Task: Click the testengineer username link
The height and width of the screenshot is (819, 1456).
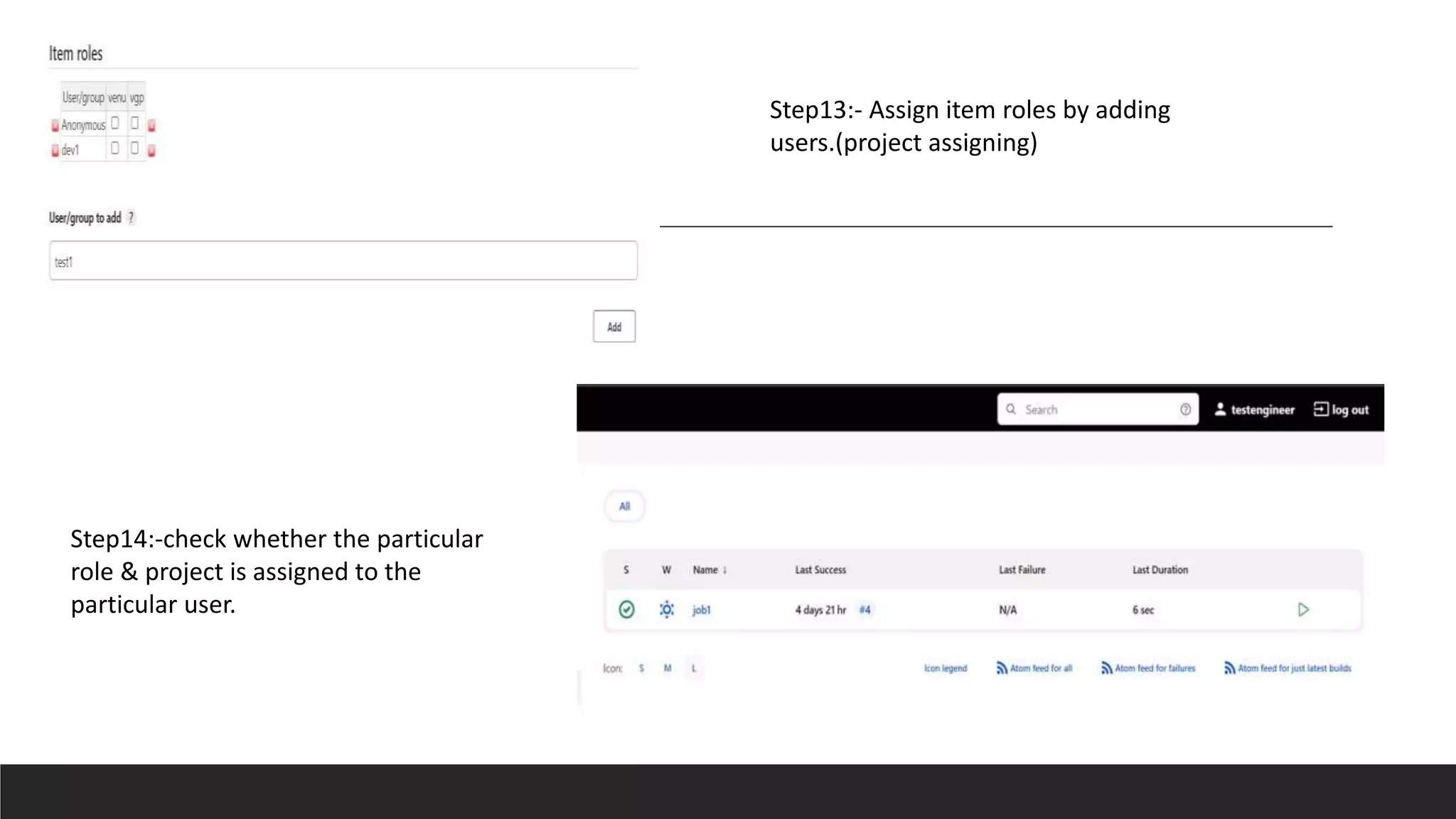Action: [x=1263, y=409]
